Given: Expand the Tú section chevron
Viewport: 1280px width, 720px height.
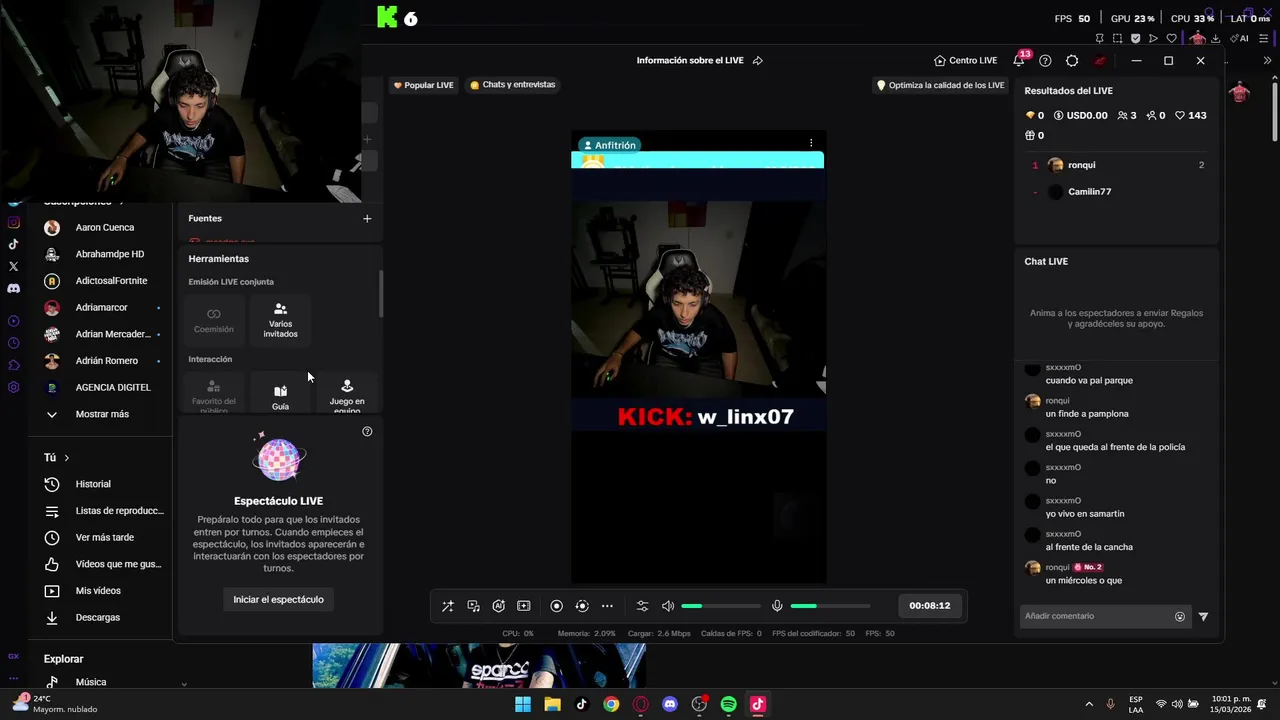Looking at the screenshot, I should click(67, 458).
